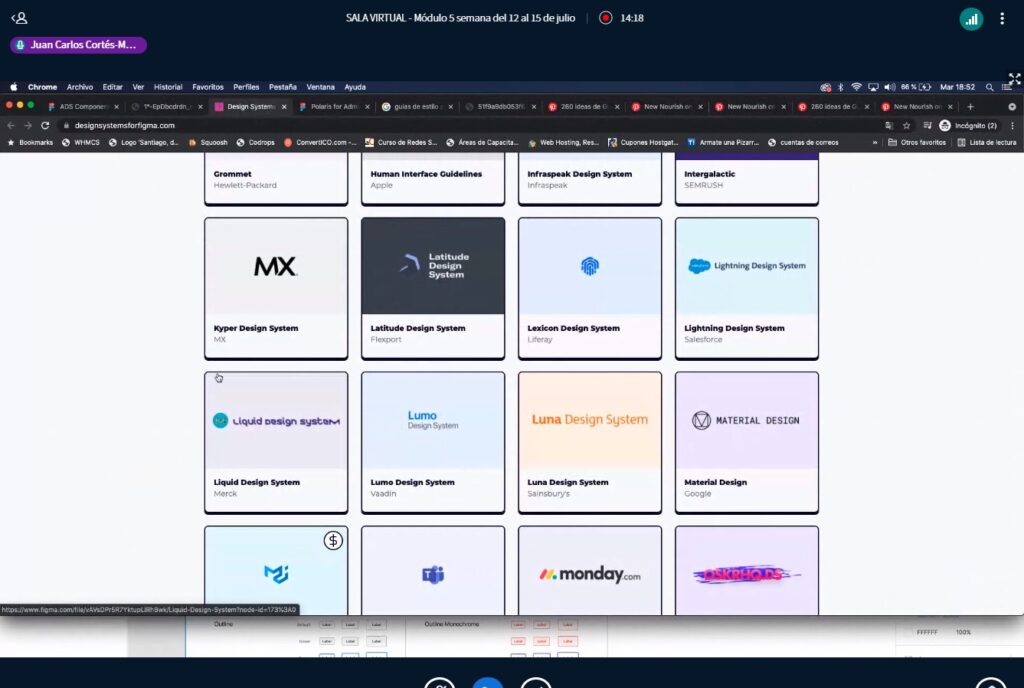
Task: Open the Kyper Design System MX card
Action: tap(276, 288)
